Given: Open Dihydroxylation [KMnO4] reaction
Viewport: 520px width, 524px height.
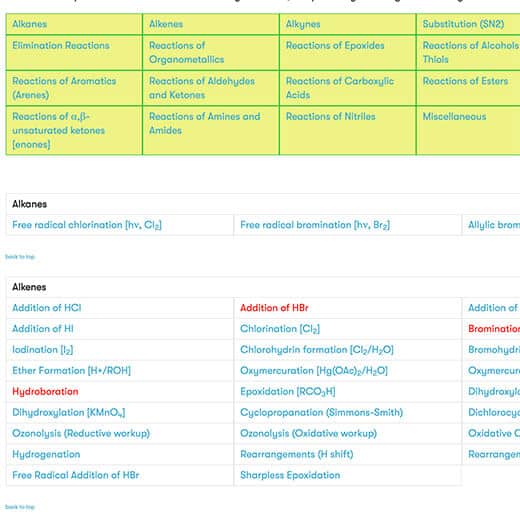Looking at the screenshot, I should point(69,413).
